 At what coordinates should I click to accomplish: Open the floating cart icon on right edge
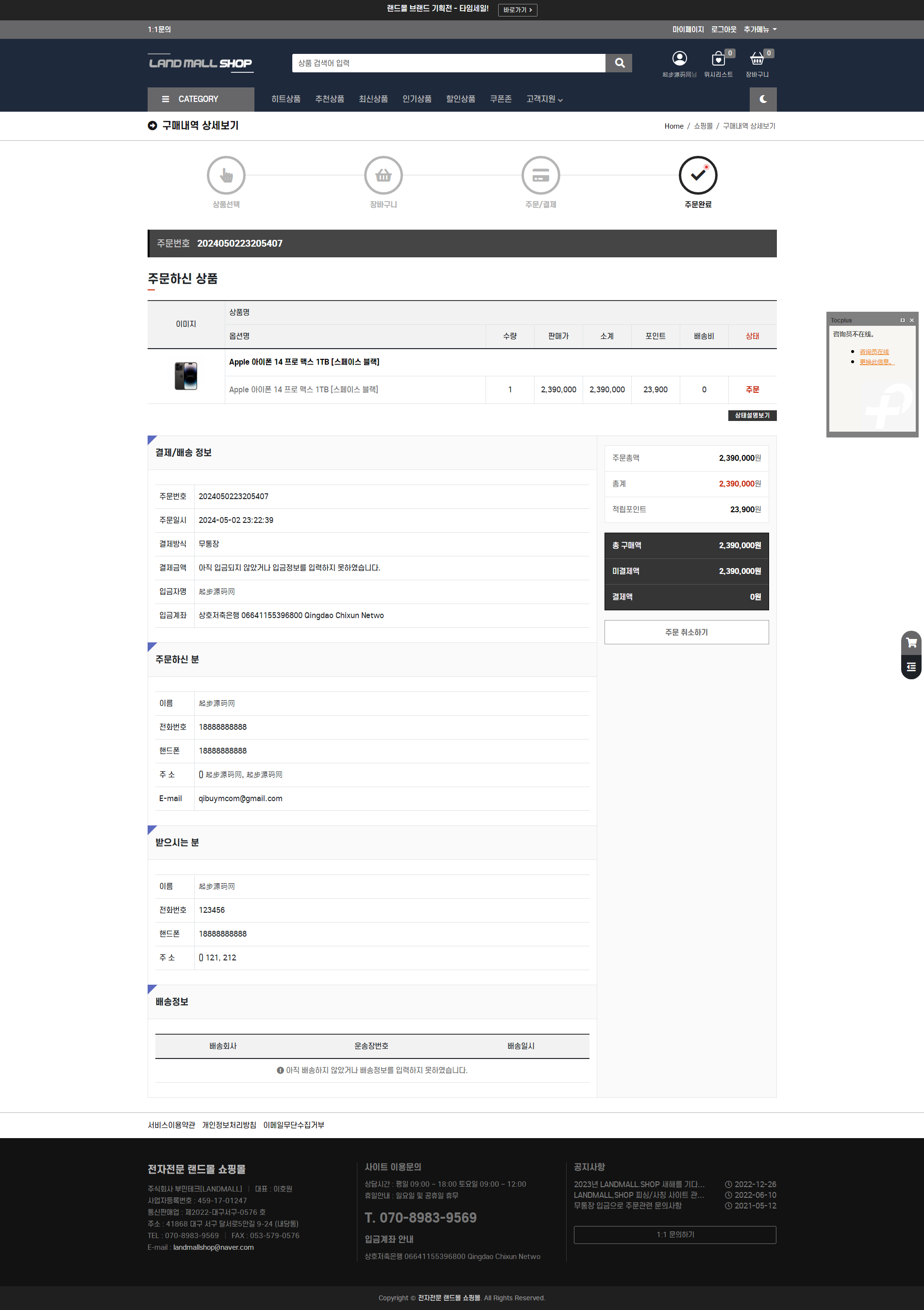coord(911,642)
